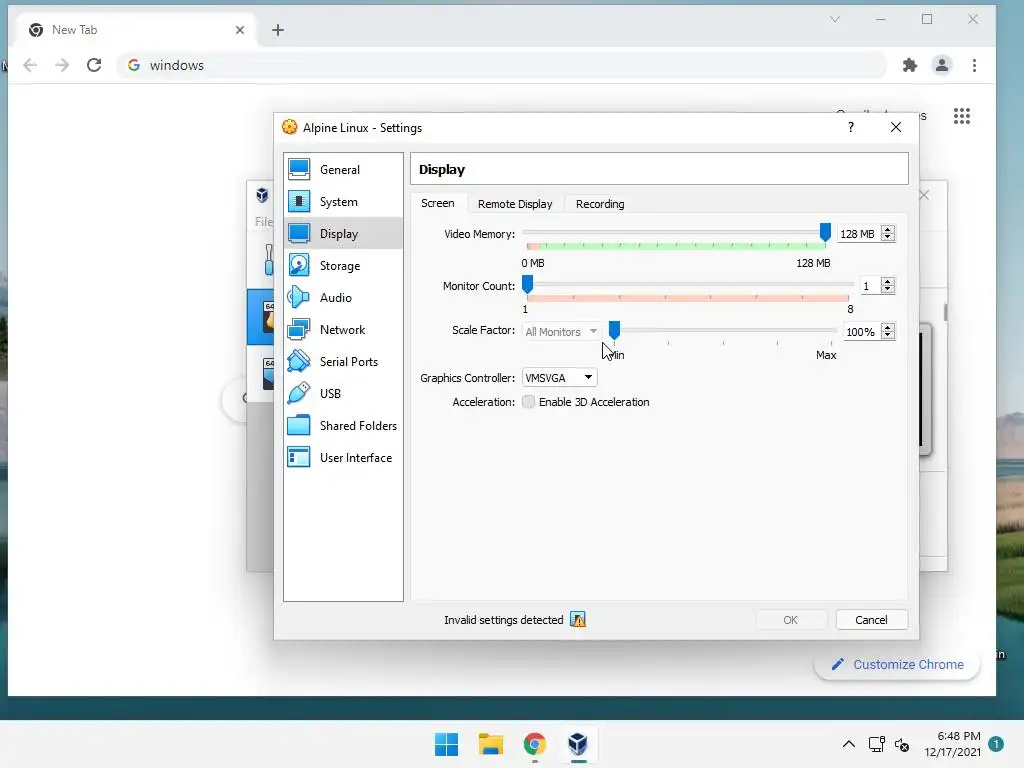This screenshot has height=768, width=1024.
Task: Open the Google apps grid
Action: click(x=961, y=116)
